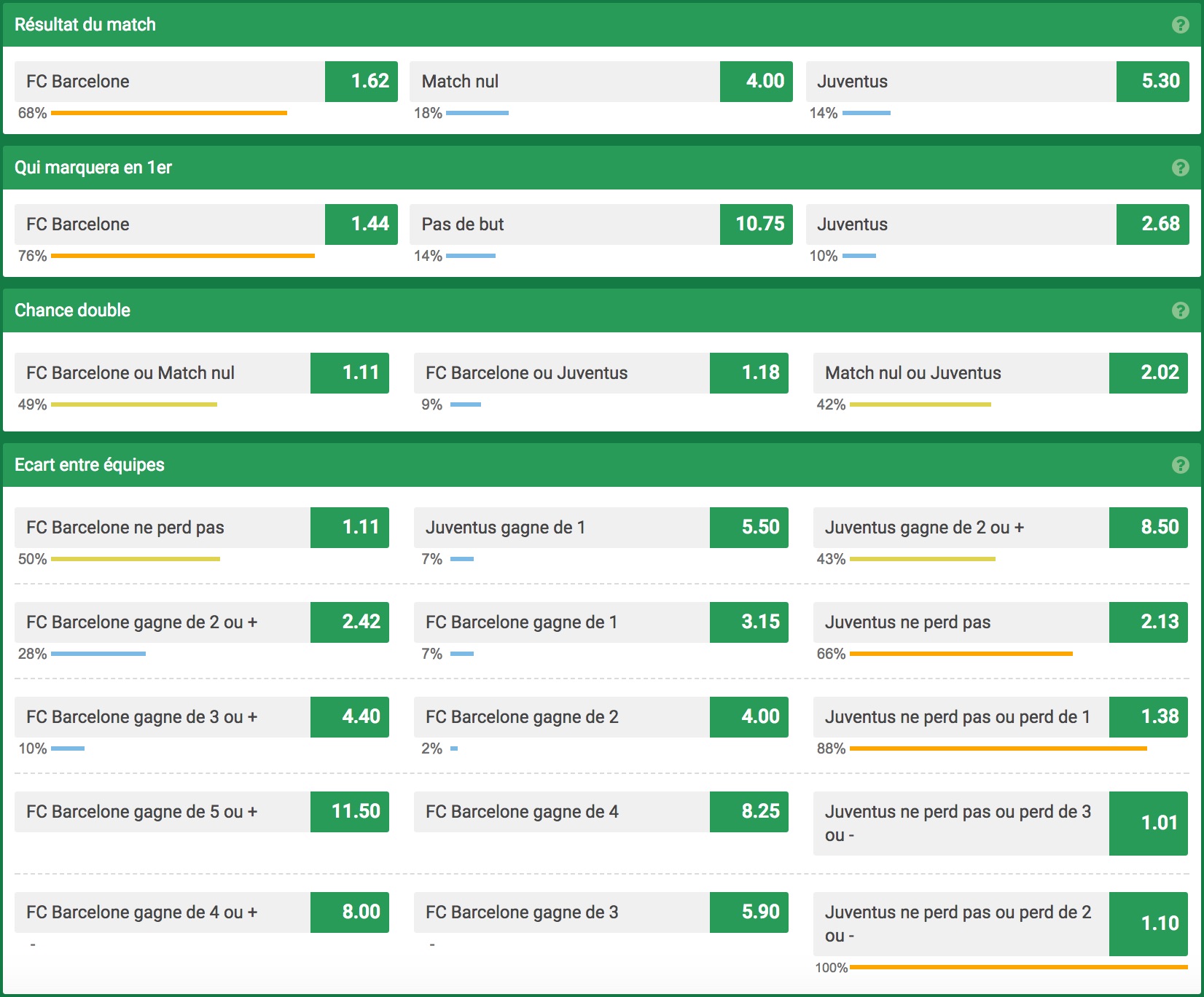Open help icon for Ecart entre équipes
Viewport: 1204px width, 997px height.
point(1180,465)
